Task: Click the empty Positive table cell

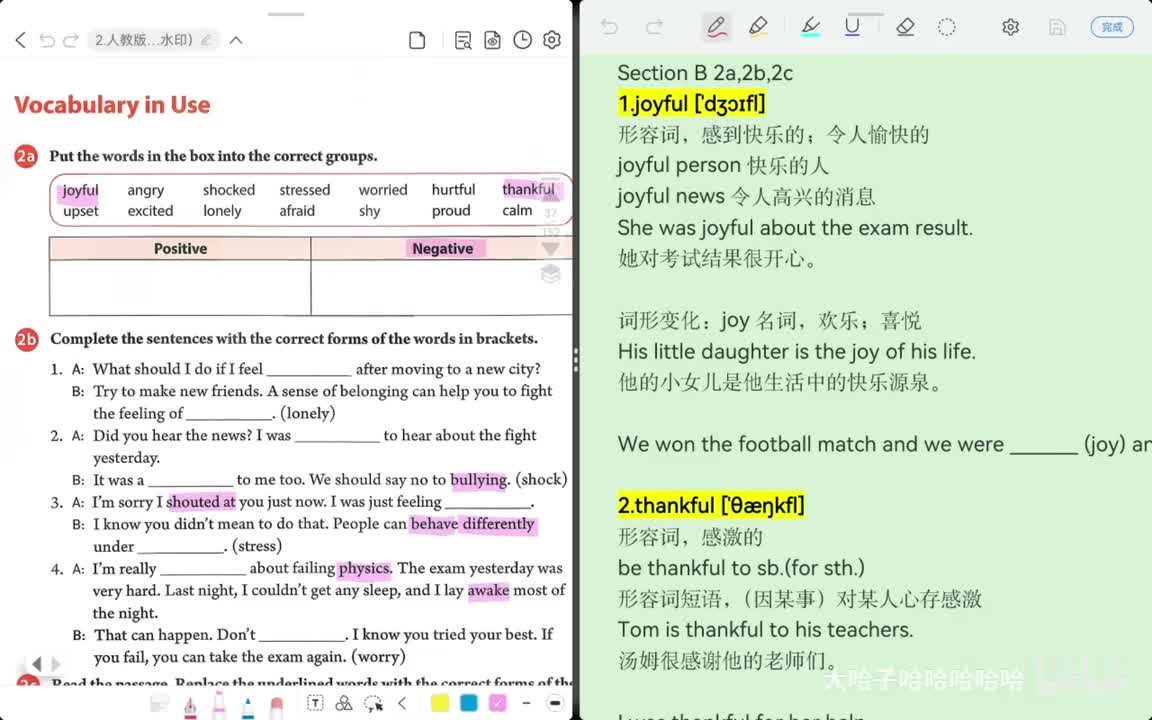Action: (180, 287)
